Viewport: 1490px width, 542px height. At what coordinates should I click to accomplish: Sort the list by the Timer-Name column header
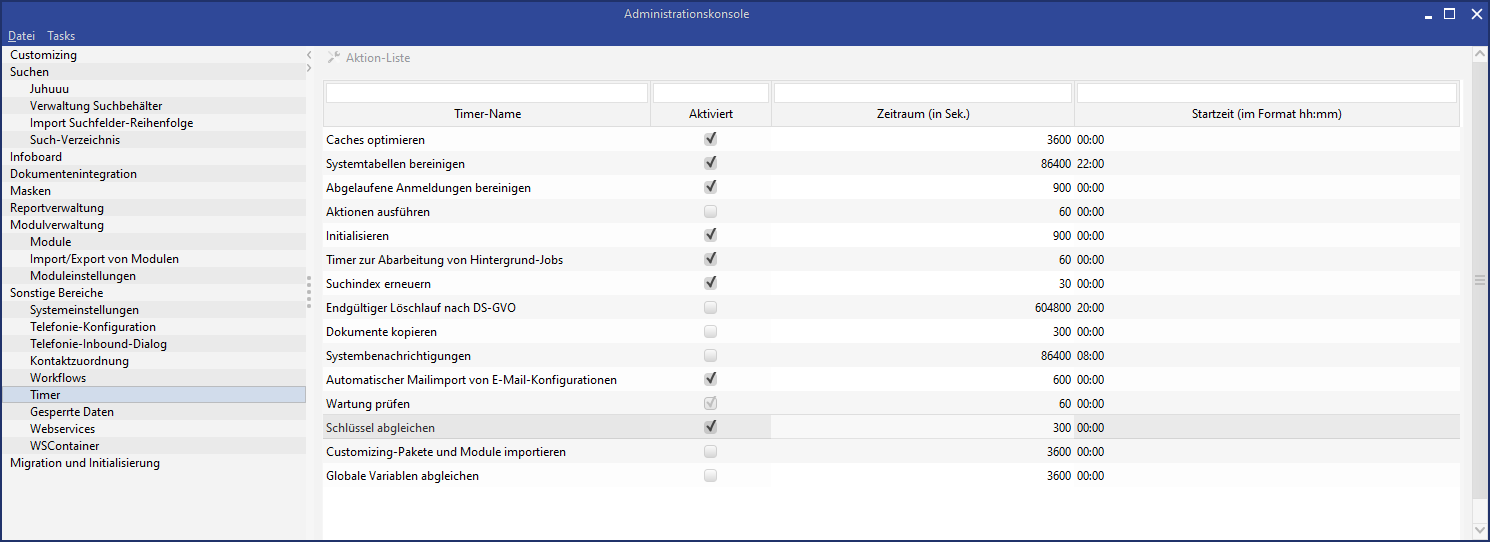(x=487, y=114)
